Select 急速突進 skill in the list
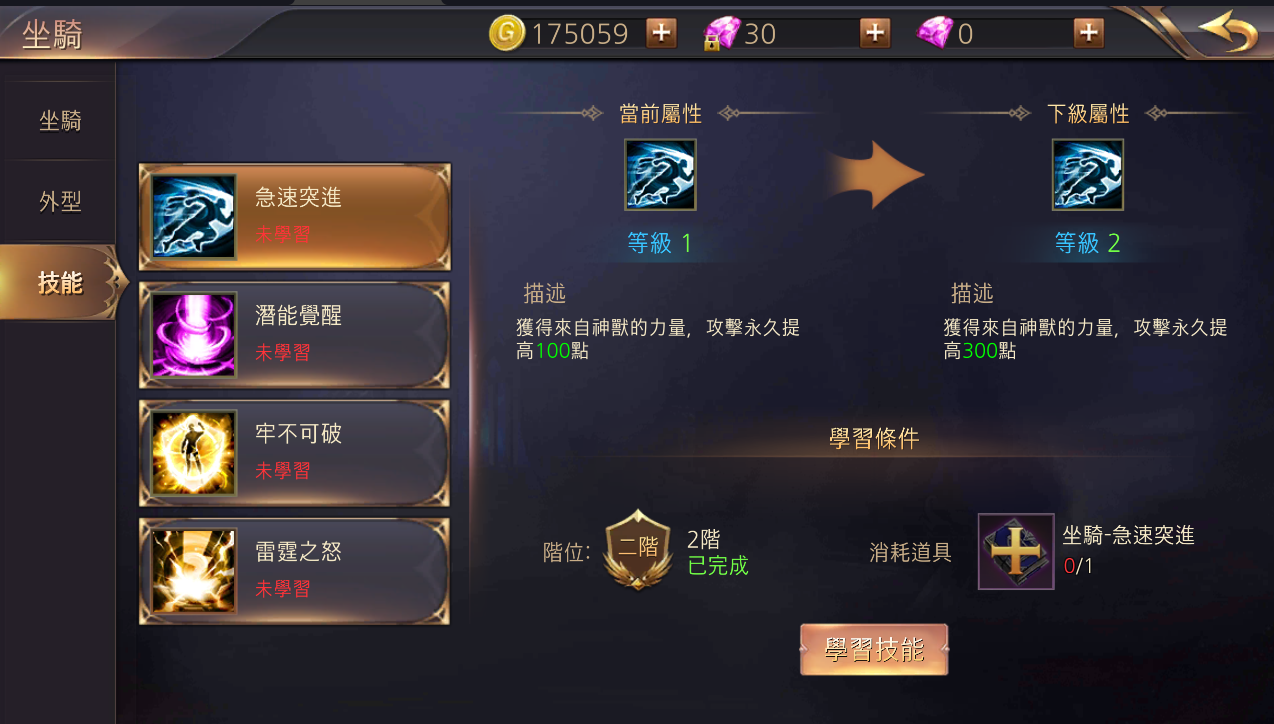 click(295, 217)
